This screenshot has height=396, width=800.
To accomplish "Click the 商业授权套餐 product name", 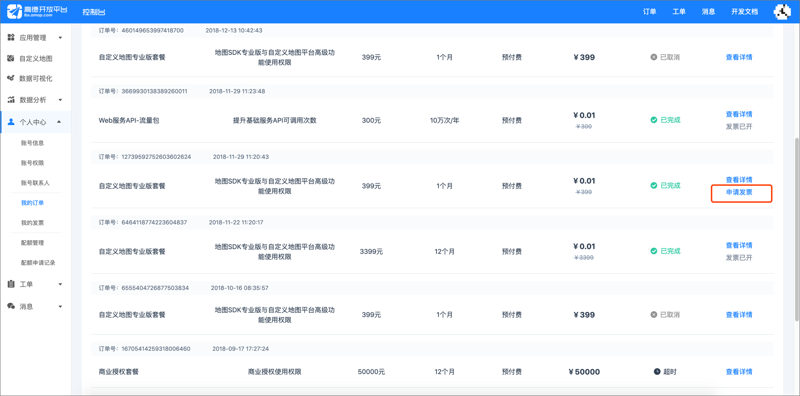I will pos(118,372).
